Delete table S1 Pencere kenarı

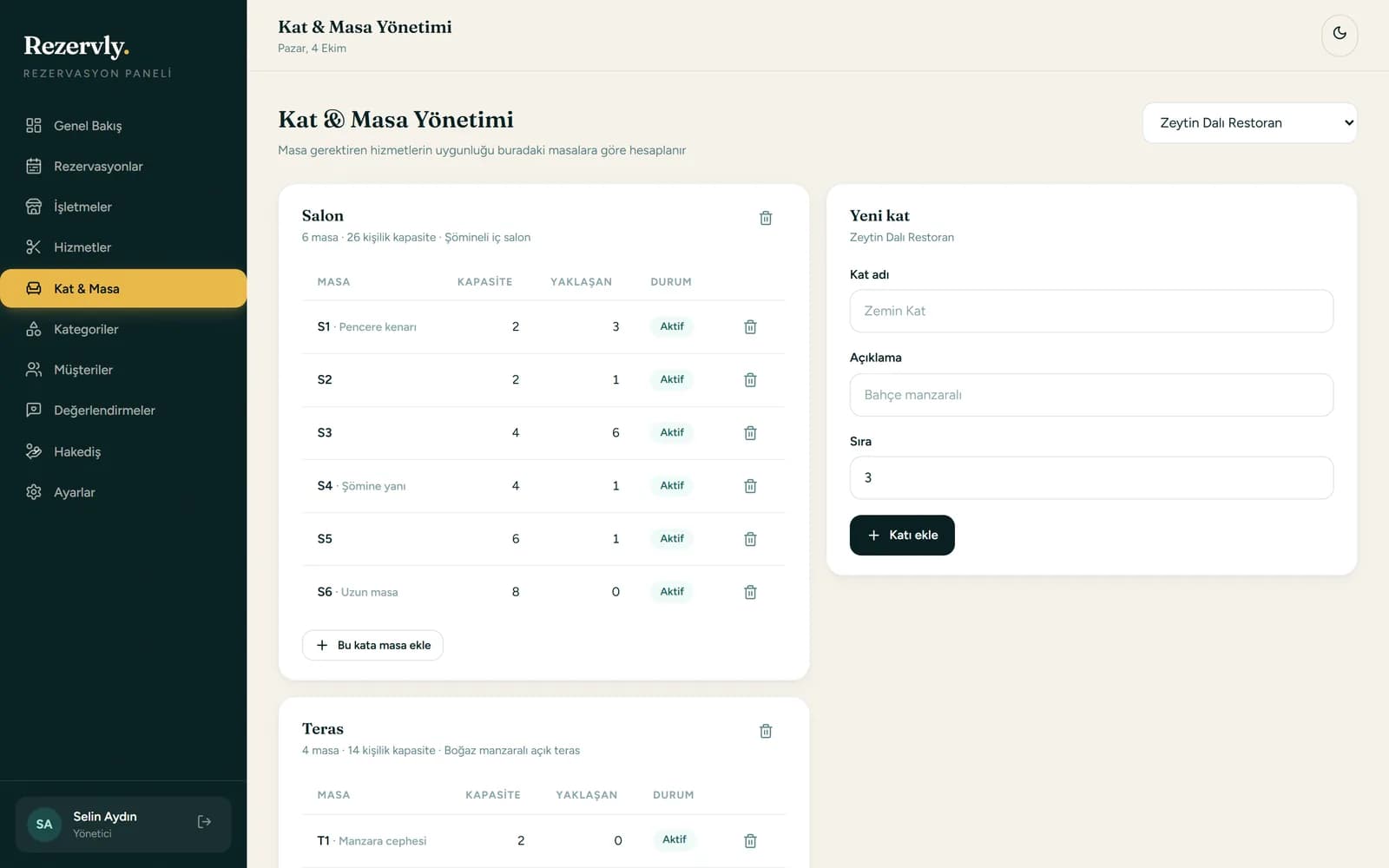pyautogui.click(x=750, y=327)
